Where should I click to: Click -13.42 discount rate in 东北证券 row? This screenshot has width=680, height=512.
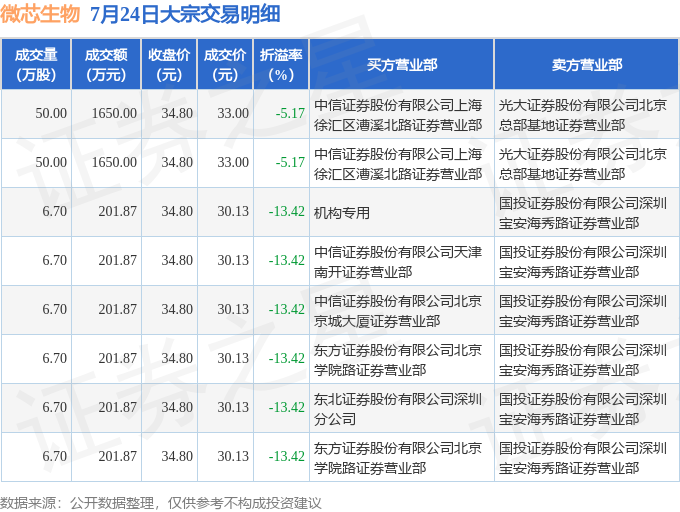tap(287, 408)
